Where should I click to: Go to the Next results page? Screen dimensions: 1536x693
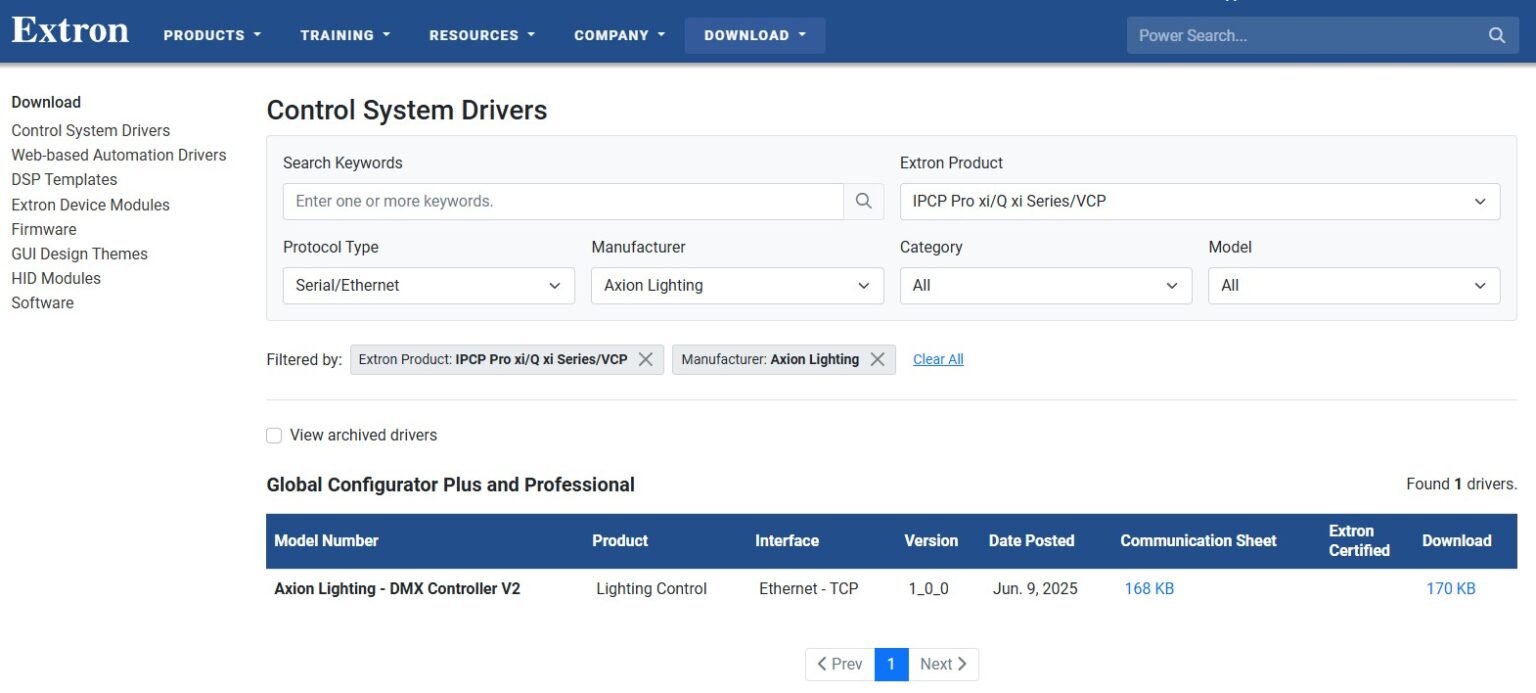click(943, 664)
